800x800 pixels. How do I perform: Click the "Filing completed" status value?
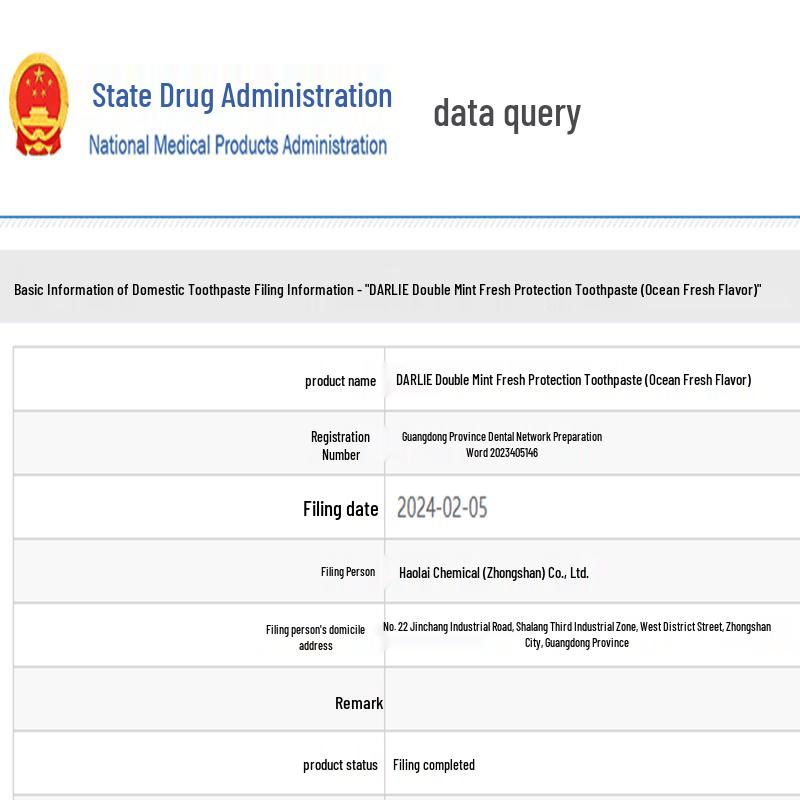434,765
